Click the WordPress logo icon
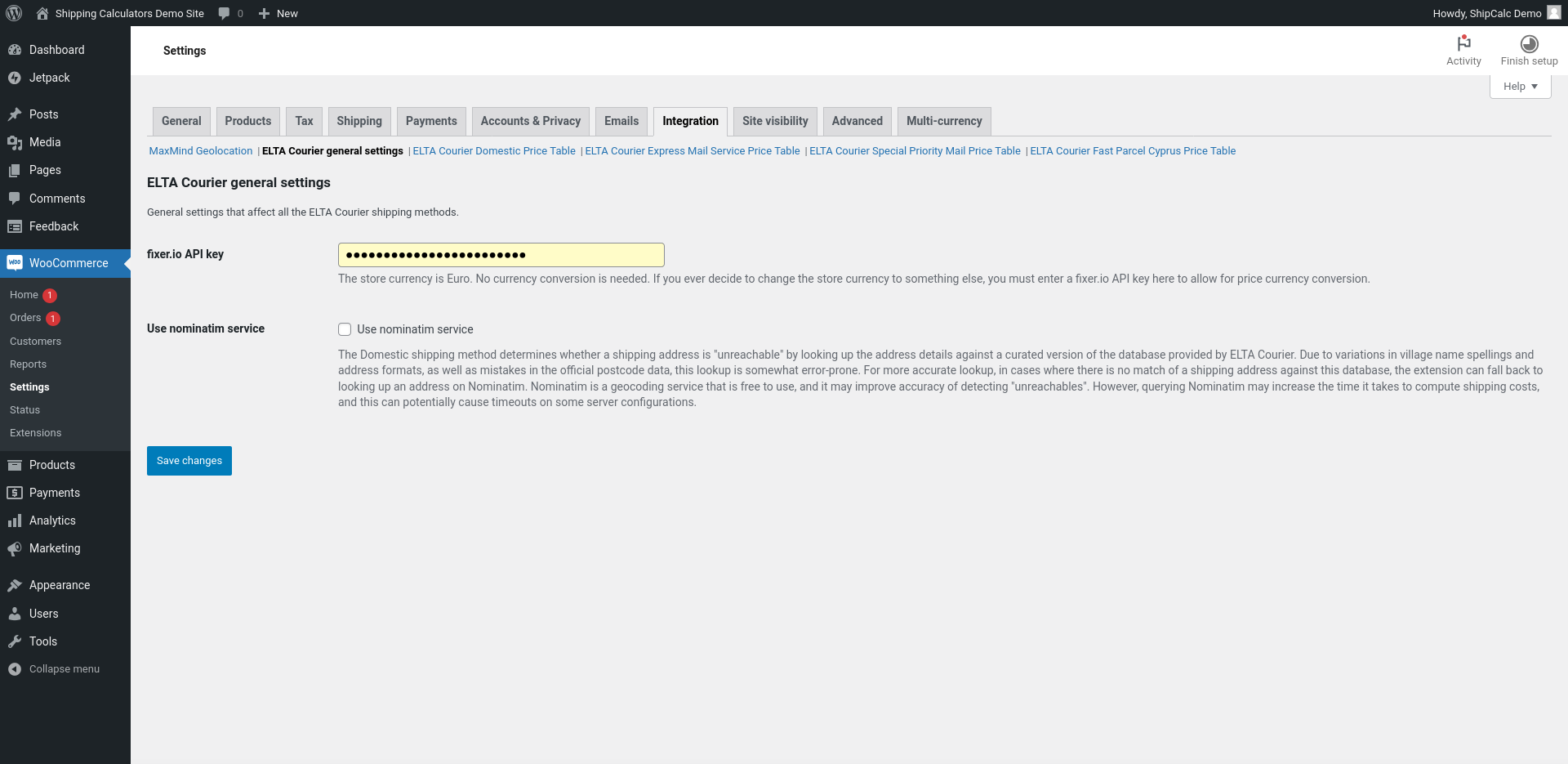Image resolution: width=1568 pixels, height=764 pixels. [x=14, y=13]
